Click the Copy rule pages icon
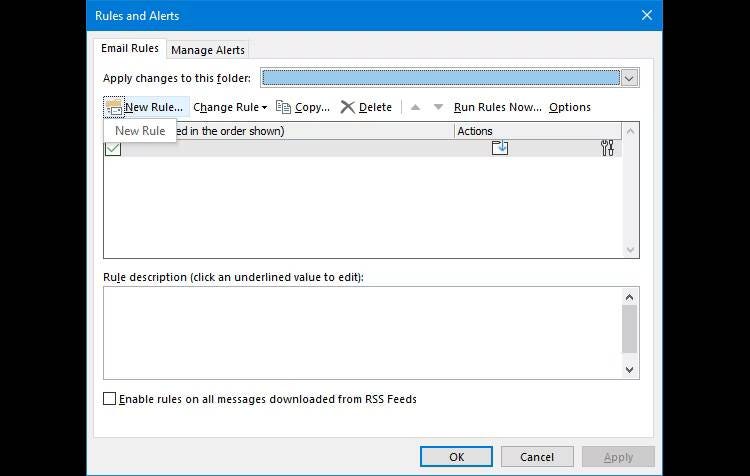Image resolution: width=750 pixels, height=476 pixels. (283, 107)
